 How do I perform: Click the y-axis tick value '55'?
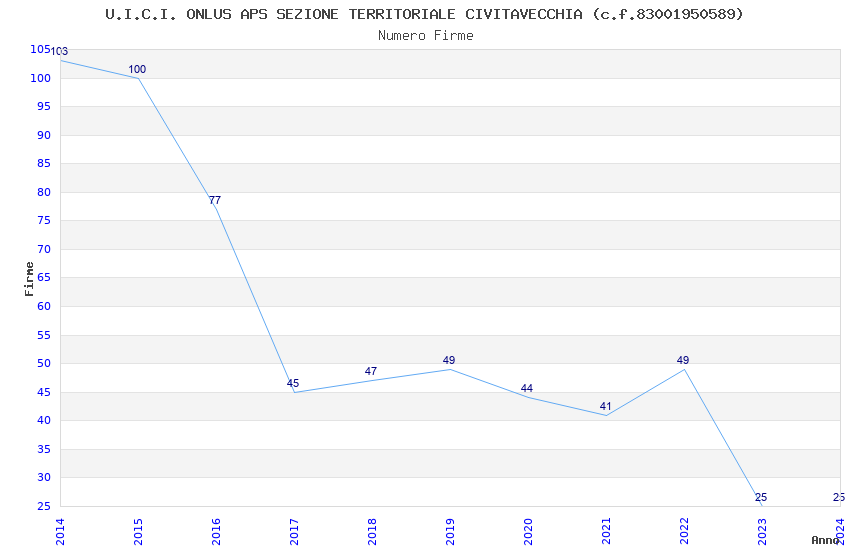(x=44, y=335)
